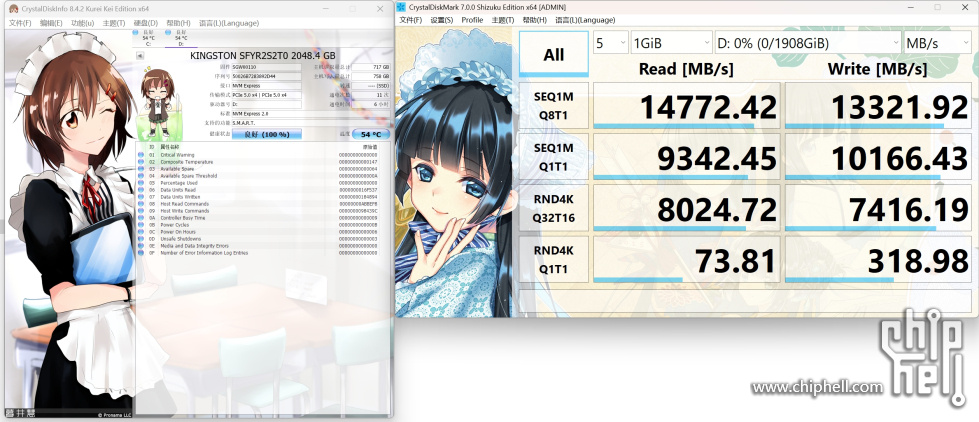Screen dimensions: 979x422
Task: Click the standard field NVM Express 2.0
Action: (310, 114)
